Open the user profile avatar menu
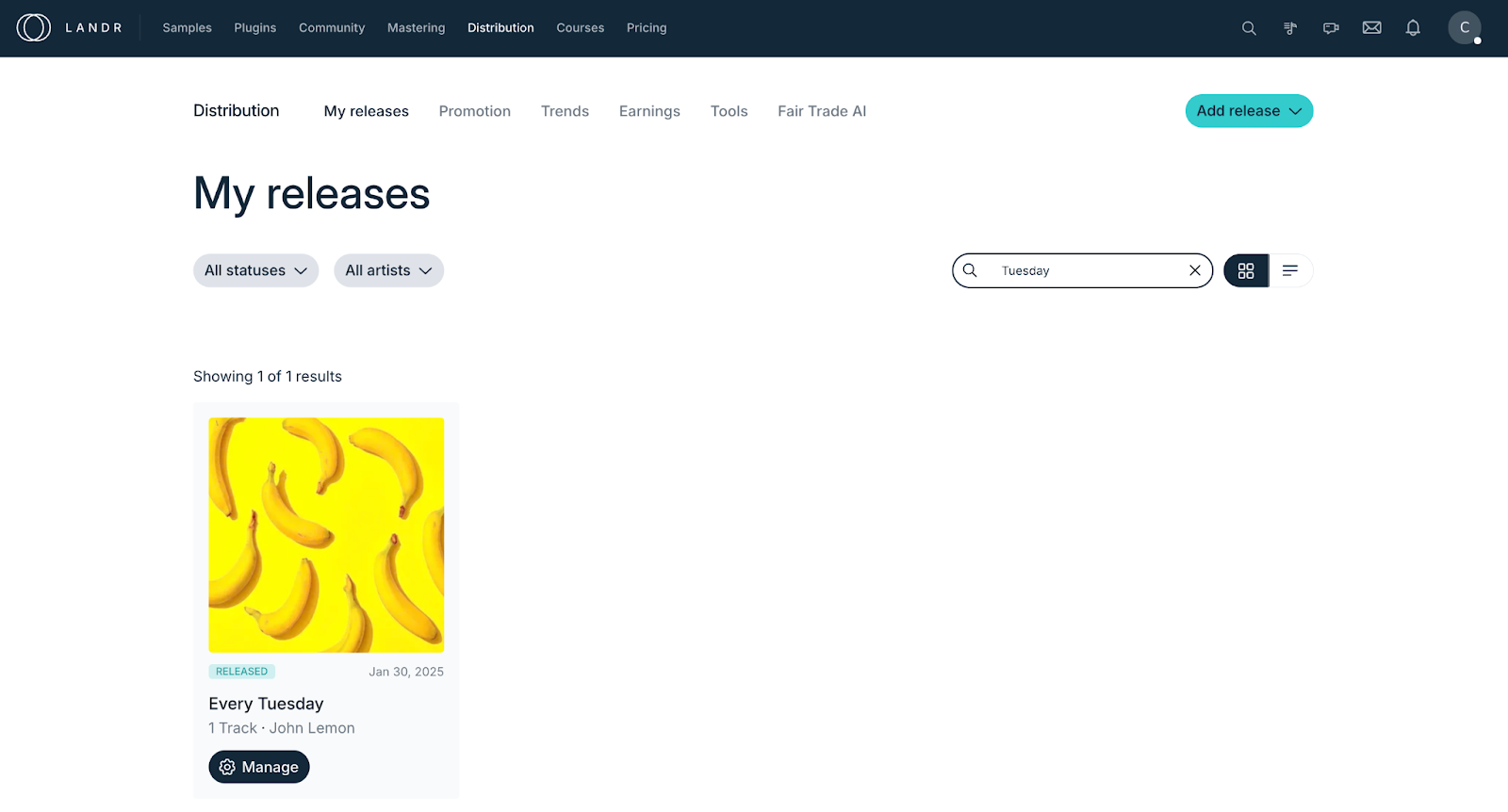 coord(1464,28)
